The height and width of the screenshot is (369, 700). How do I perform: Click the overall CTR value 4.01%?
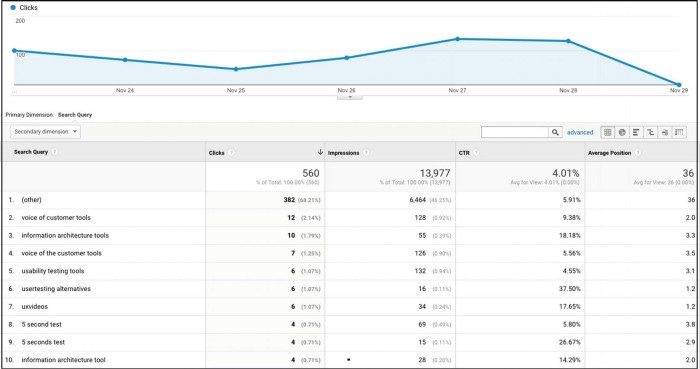click(x=566, y=173)
